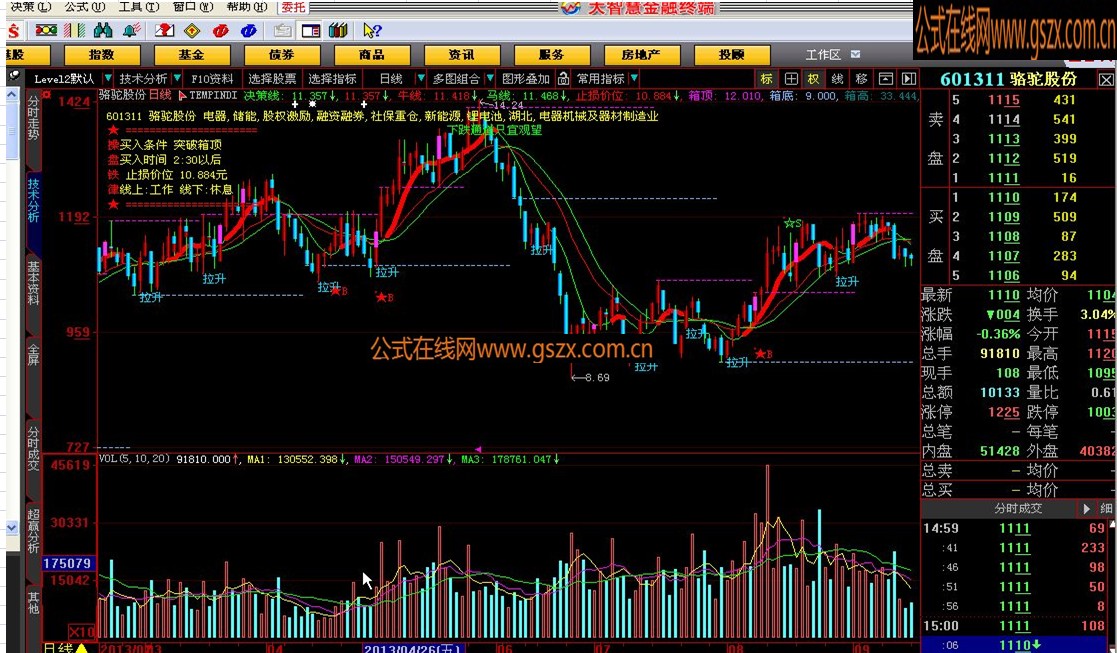Viewport: 1117px width, 653px height.
Task: Open the F10资料 button
Action: [212, 78]
